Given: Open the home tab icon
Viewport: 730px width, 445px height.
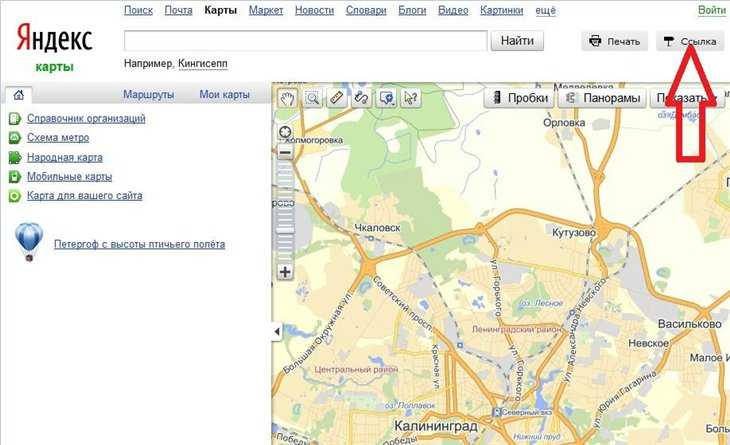Looking at the screenshot, I should point(19,95).
